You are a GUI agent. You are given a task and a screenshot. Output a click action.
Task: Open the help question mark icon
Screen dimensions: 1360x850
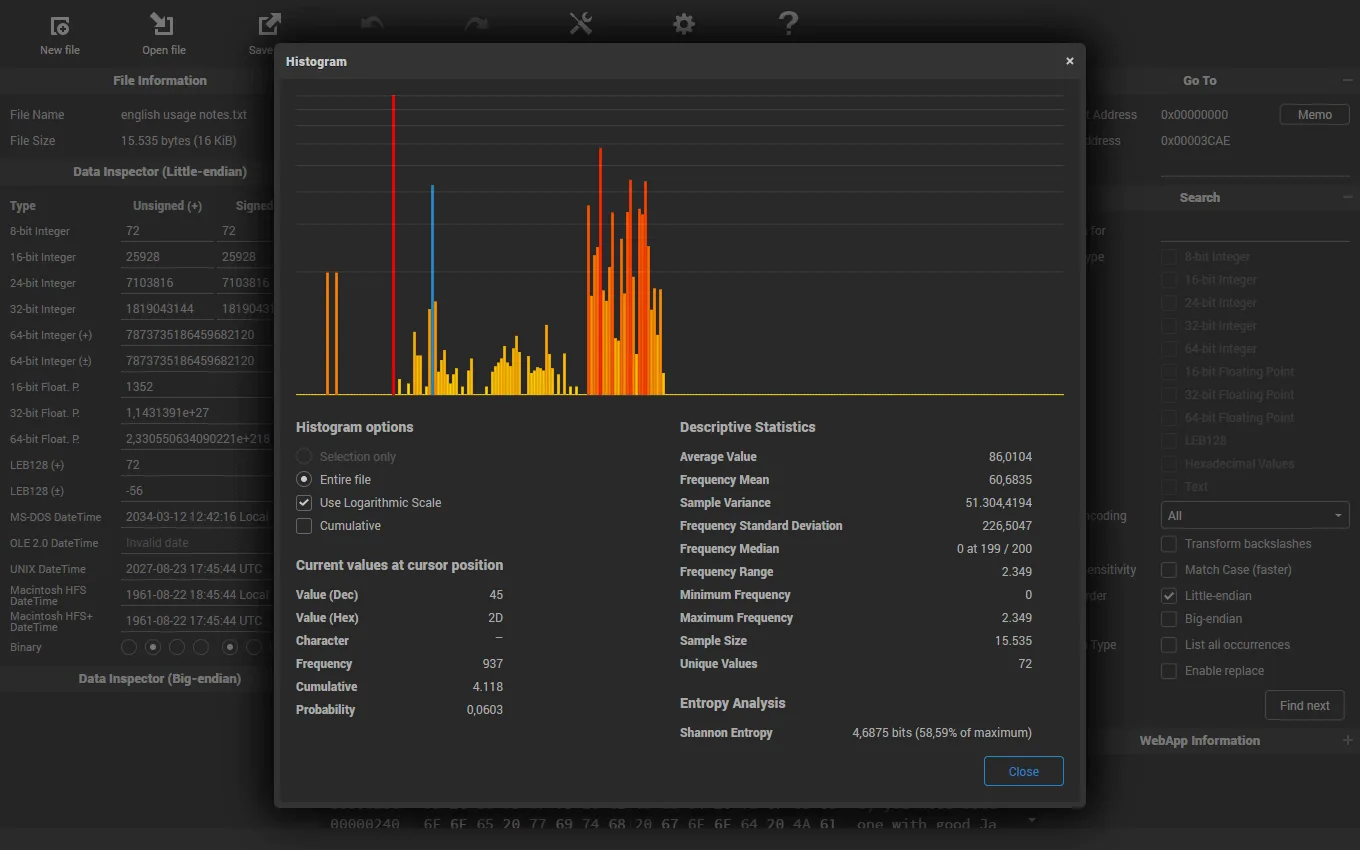tap(788, 24)
